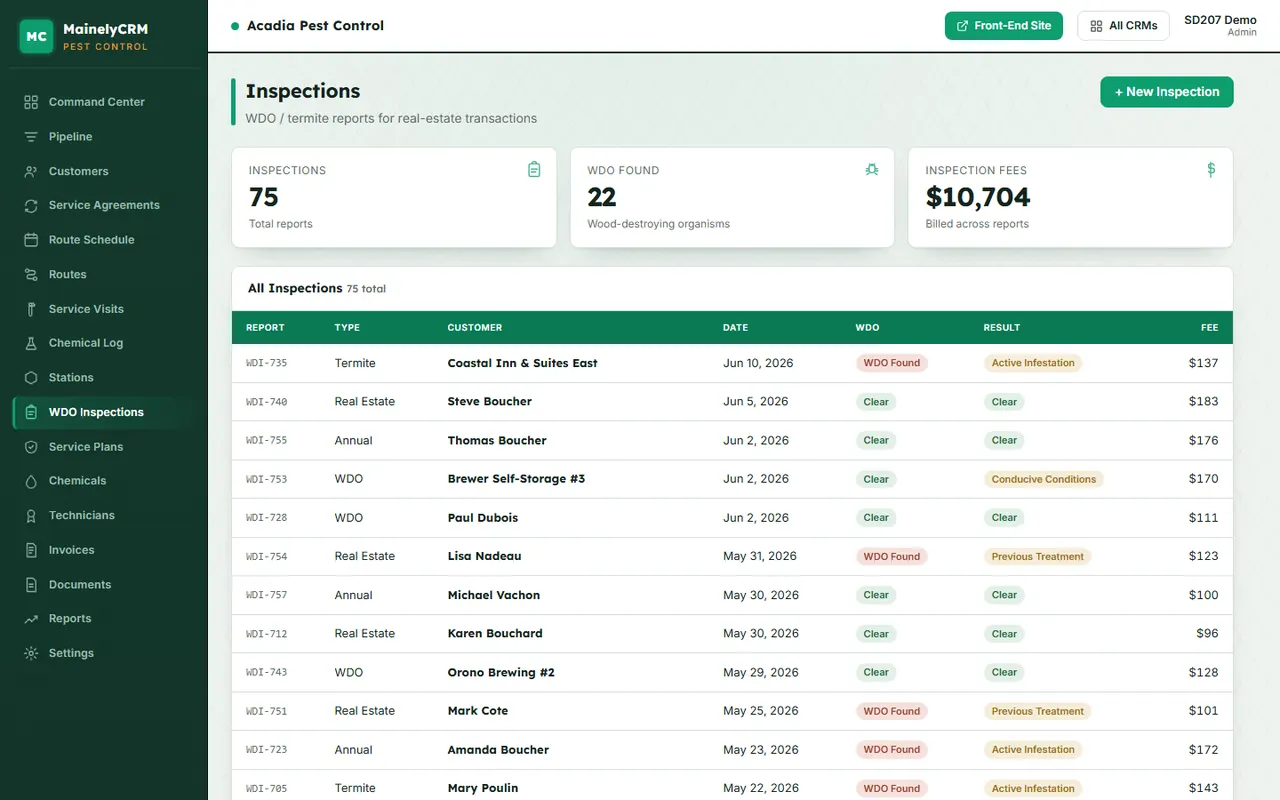This screenshot has height=800, width=1280.
Task: Click the New Inspection button
Action: [1167, 92]
